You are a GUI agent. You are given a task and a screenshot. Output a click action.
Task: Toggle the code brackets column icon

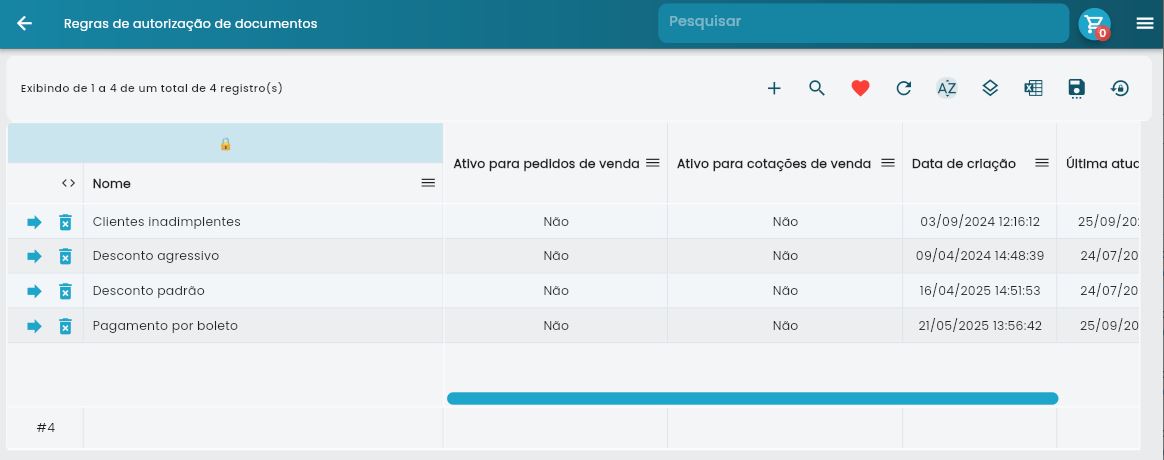68,183
